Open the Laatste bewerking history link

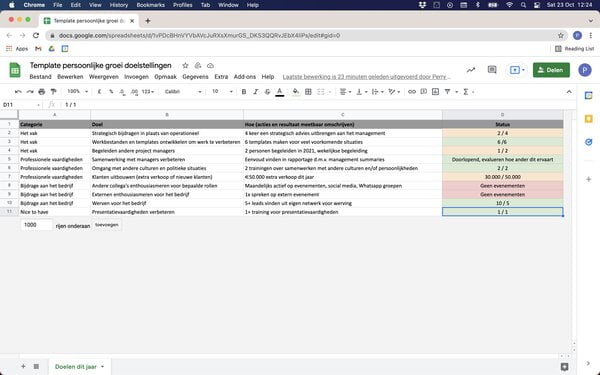367,77
